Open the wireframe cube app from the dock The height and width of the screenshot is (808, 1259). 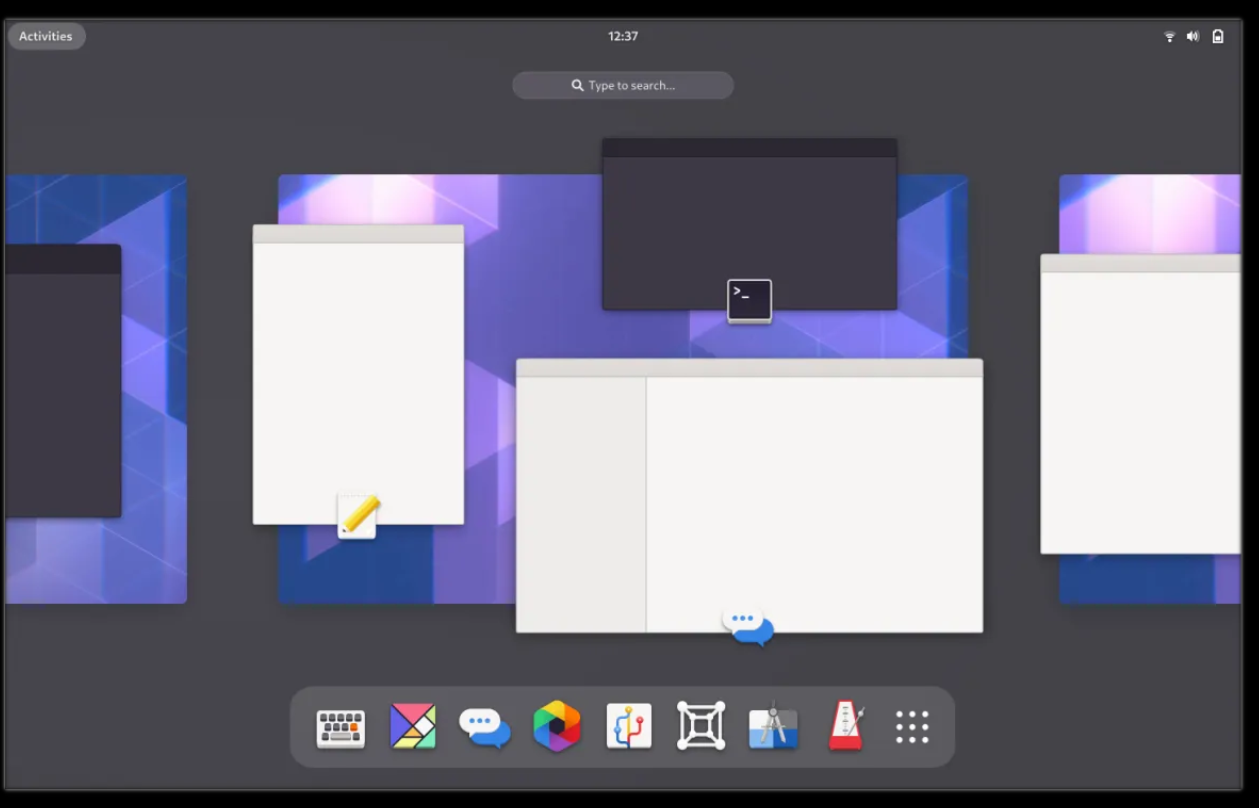click(700, 726)
